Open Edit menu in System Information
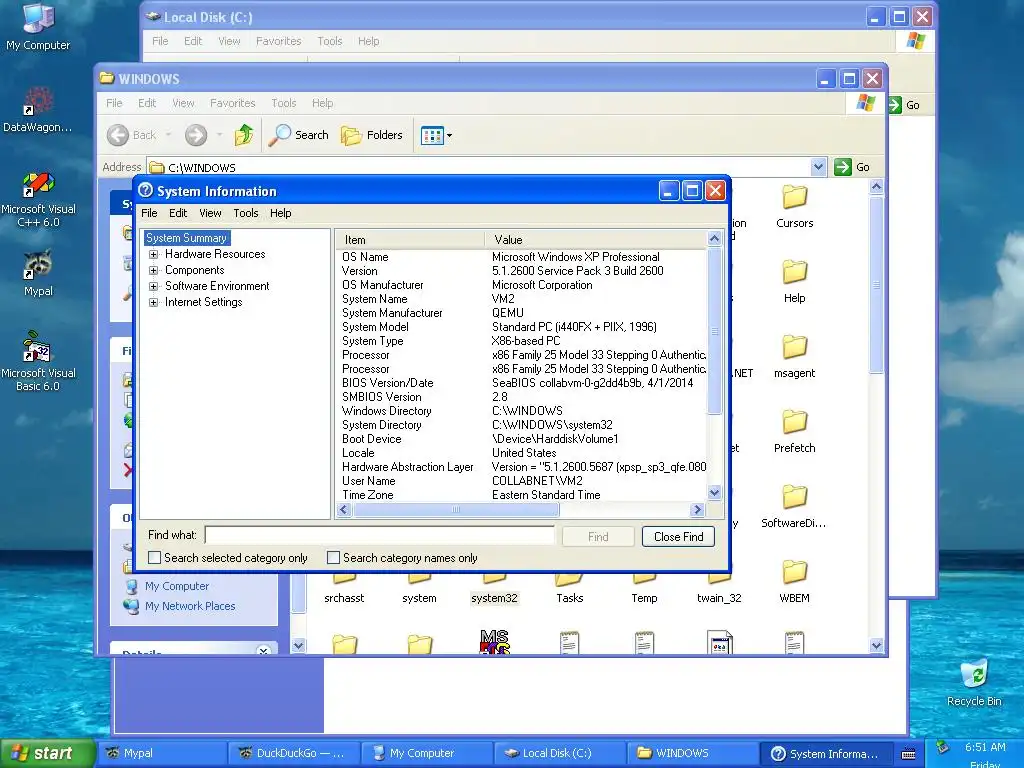 click(x=178, y=213)
